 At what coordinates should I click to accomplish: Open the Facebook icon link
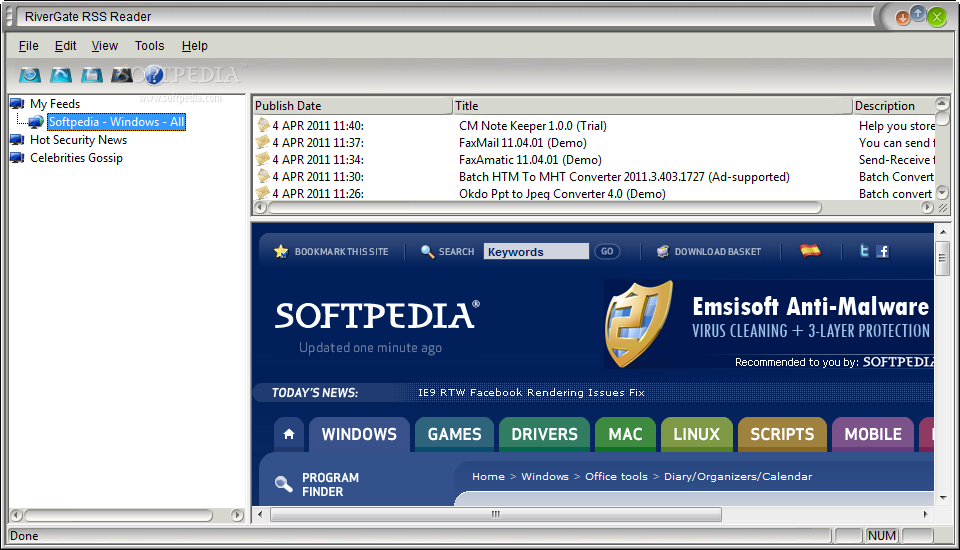(x=883, y=251)
